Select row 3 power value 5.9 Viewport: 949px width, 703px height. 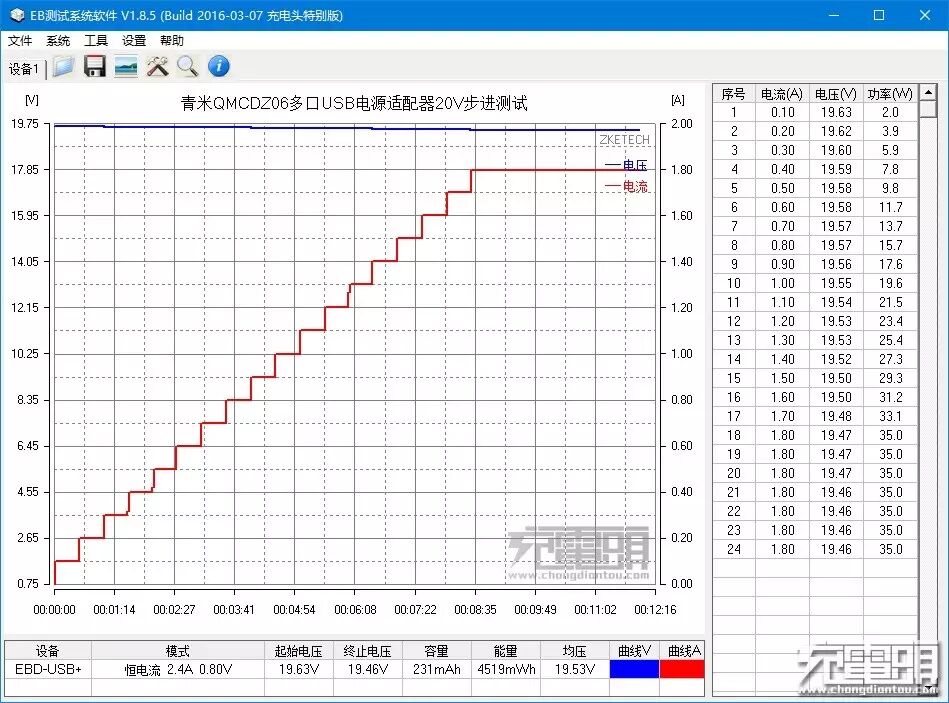[890, 150]
